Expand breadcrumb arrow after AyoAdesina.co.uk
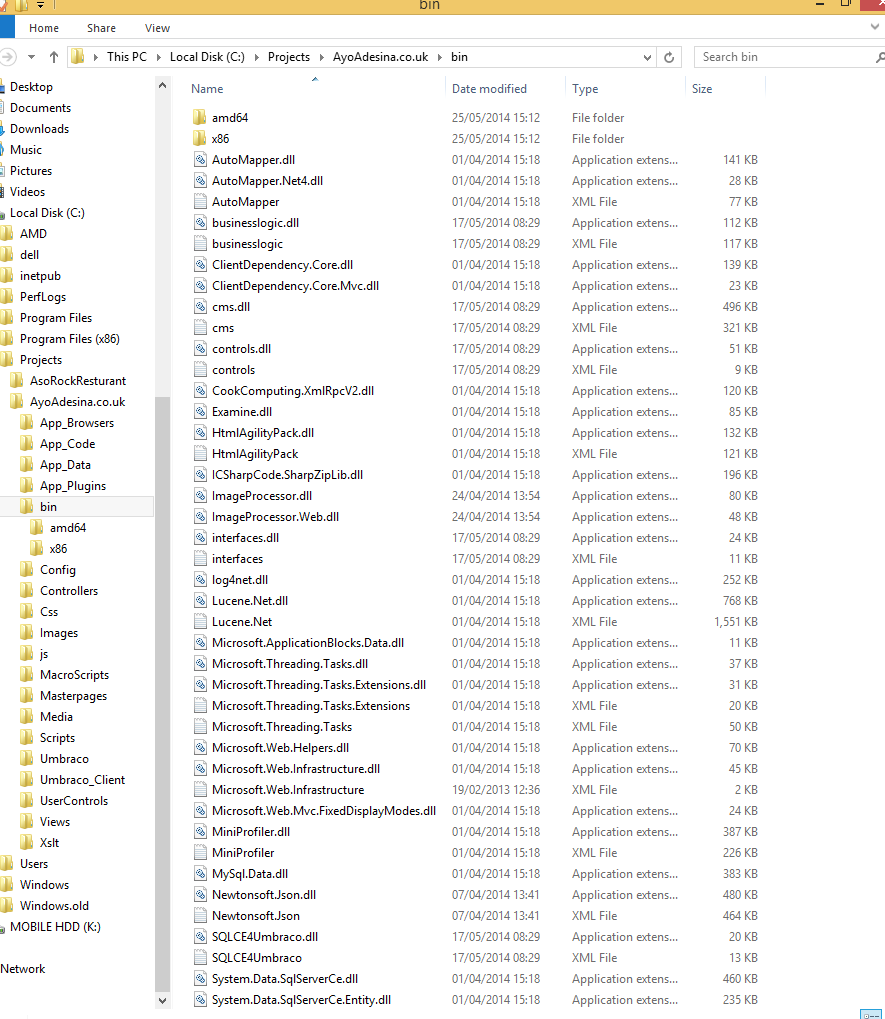Screen dimensions: 885x1019 439,57
